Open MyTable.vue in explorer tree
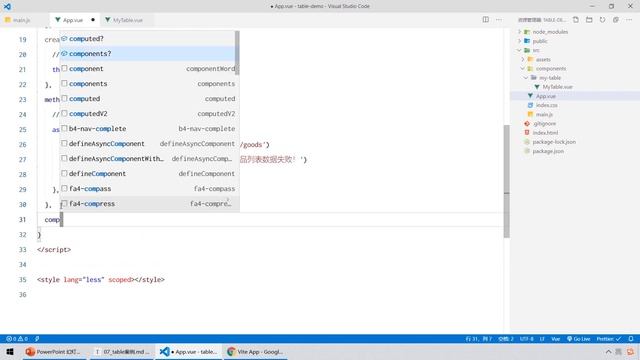This screenshot has width=640, height=360. coord(558,87)
